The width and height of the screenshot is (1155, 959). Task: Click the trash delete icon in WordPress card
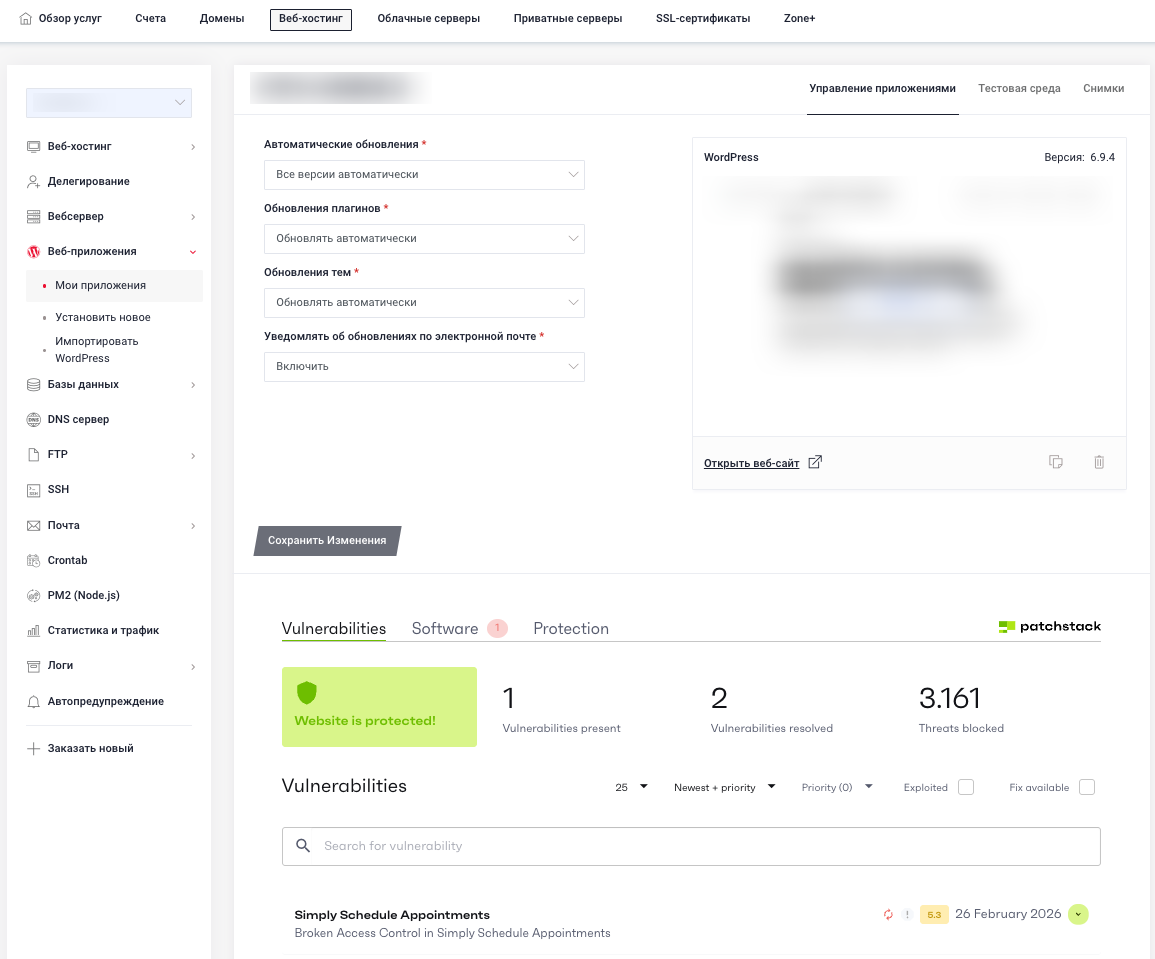pyautogui.click(x=1099, y=462)
